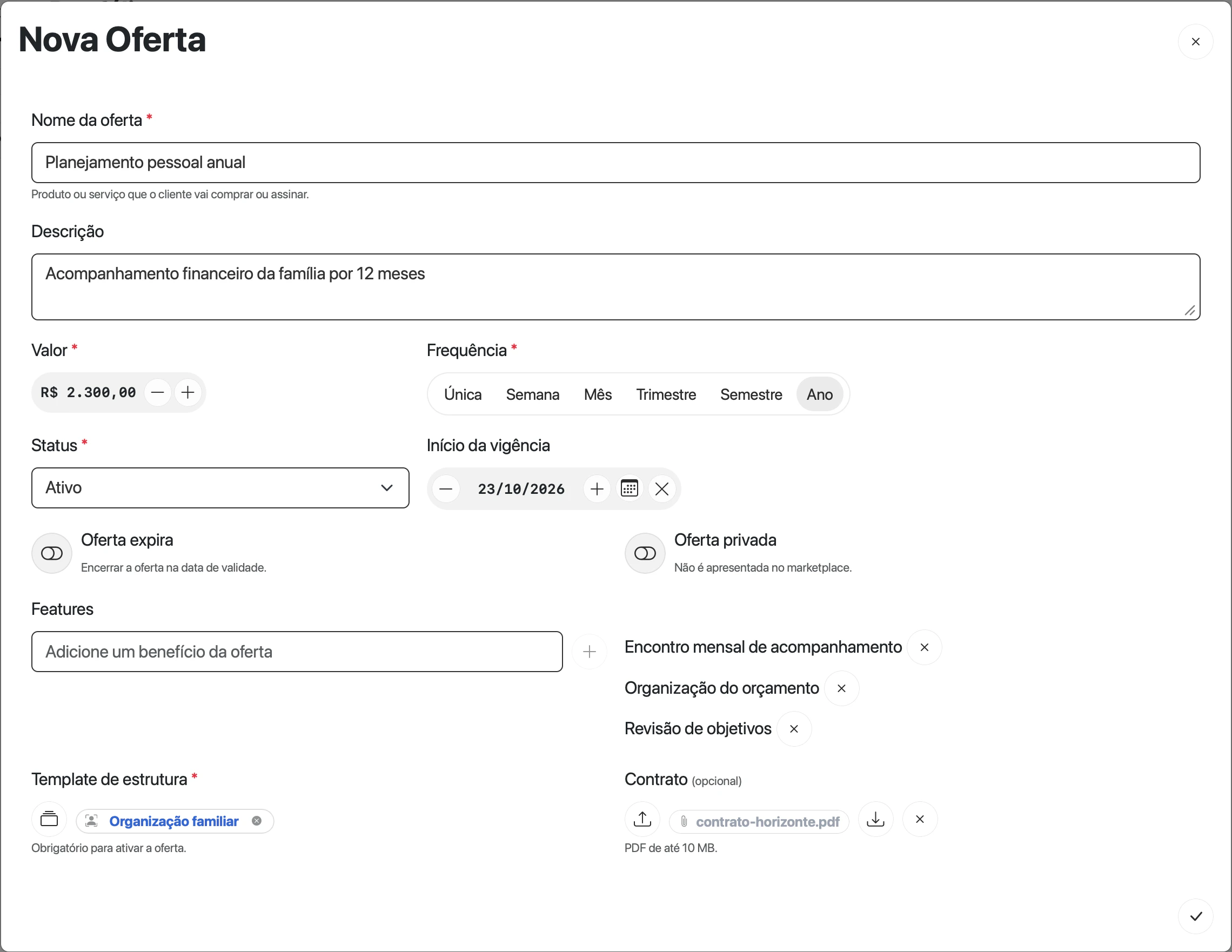Screen dimensions: 1232x952
Task: Click the 23/10/2026 date value
Action: point(521,488)
